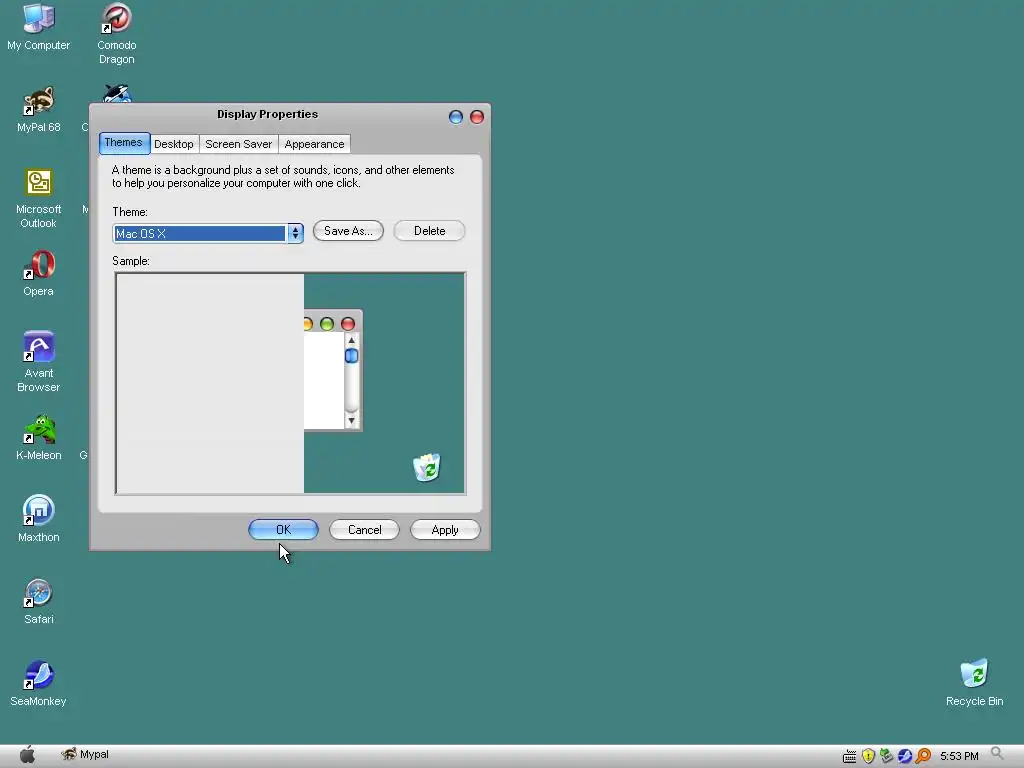
Task: Click the Display Properties title bar
Action: [268, 115]
